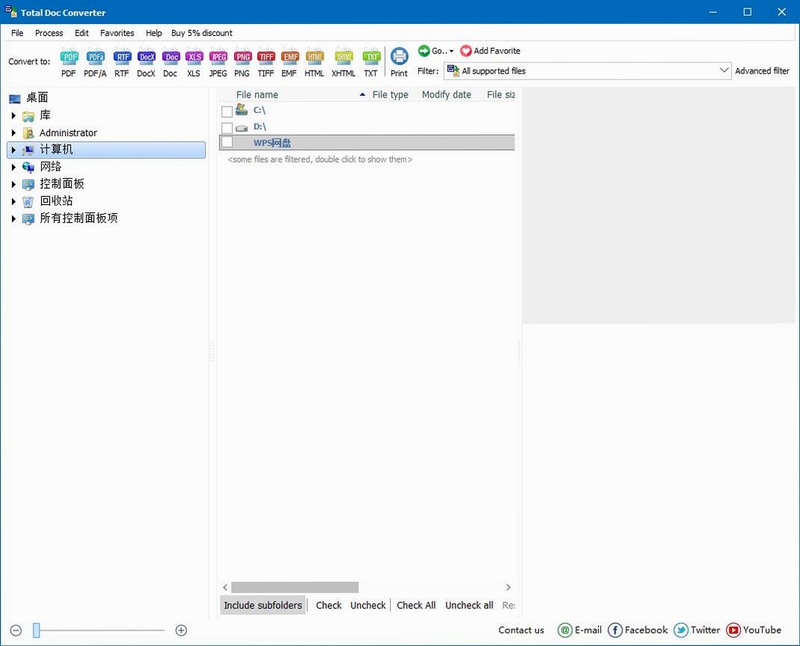Image resolution: width=800 pixels, height=646 pixels.
Task: Sort by Modify date column header
Action: coord(446,94)
